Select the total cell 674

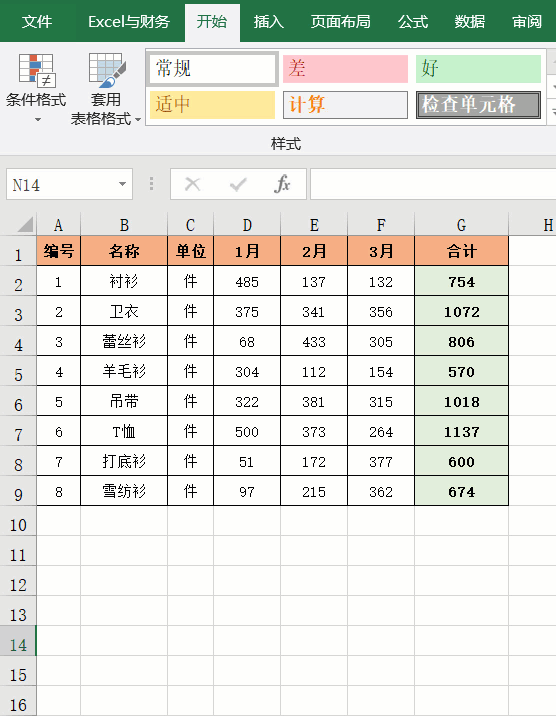tap(462, 491)
